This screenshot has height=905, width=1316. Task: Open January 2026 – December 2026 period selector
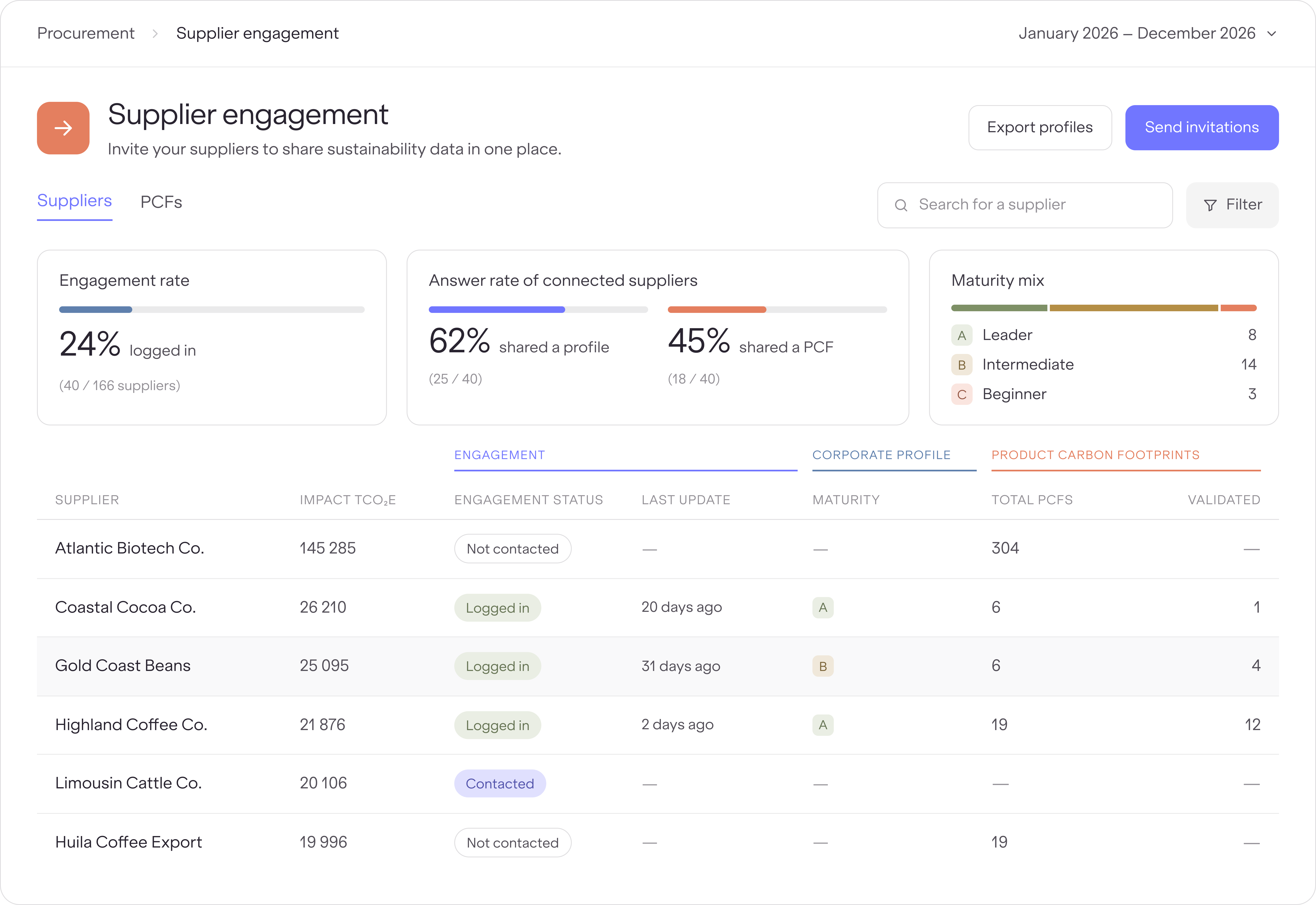click(x=1148, y=33)
